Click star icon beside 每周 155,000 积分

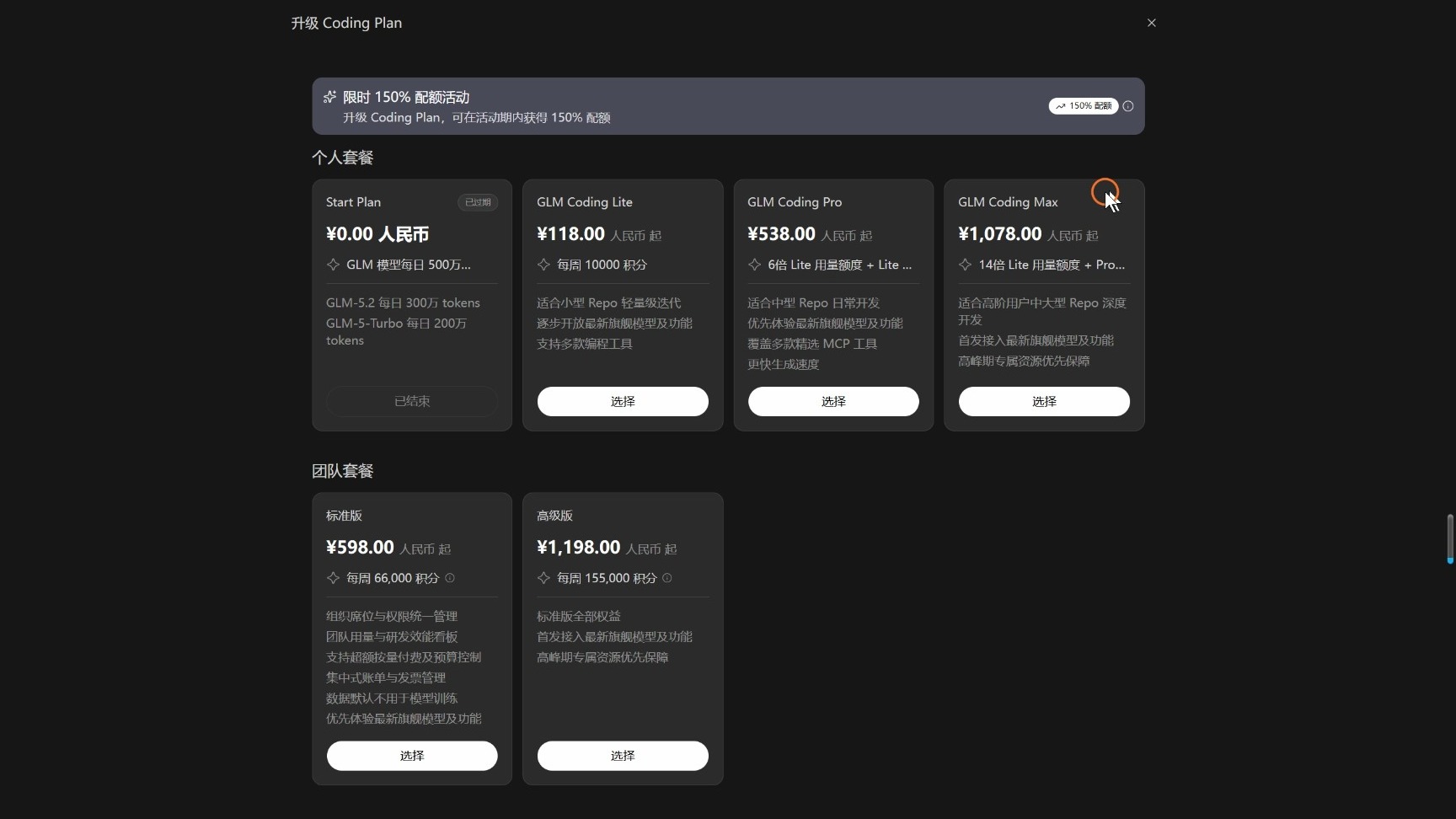(543, 578)
